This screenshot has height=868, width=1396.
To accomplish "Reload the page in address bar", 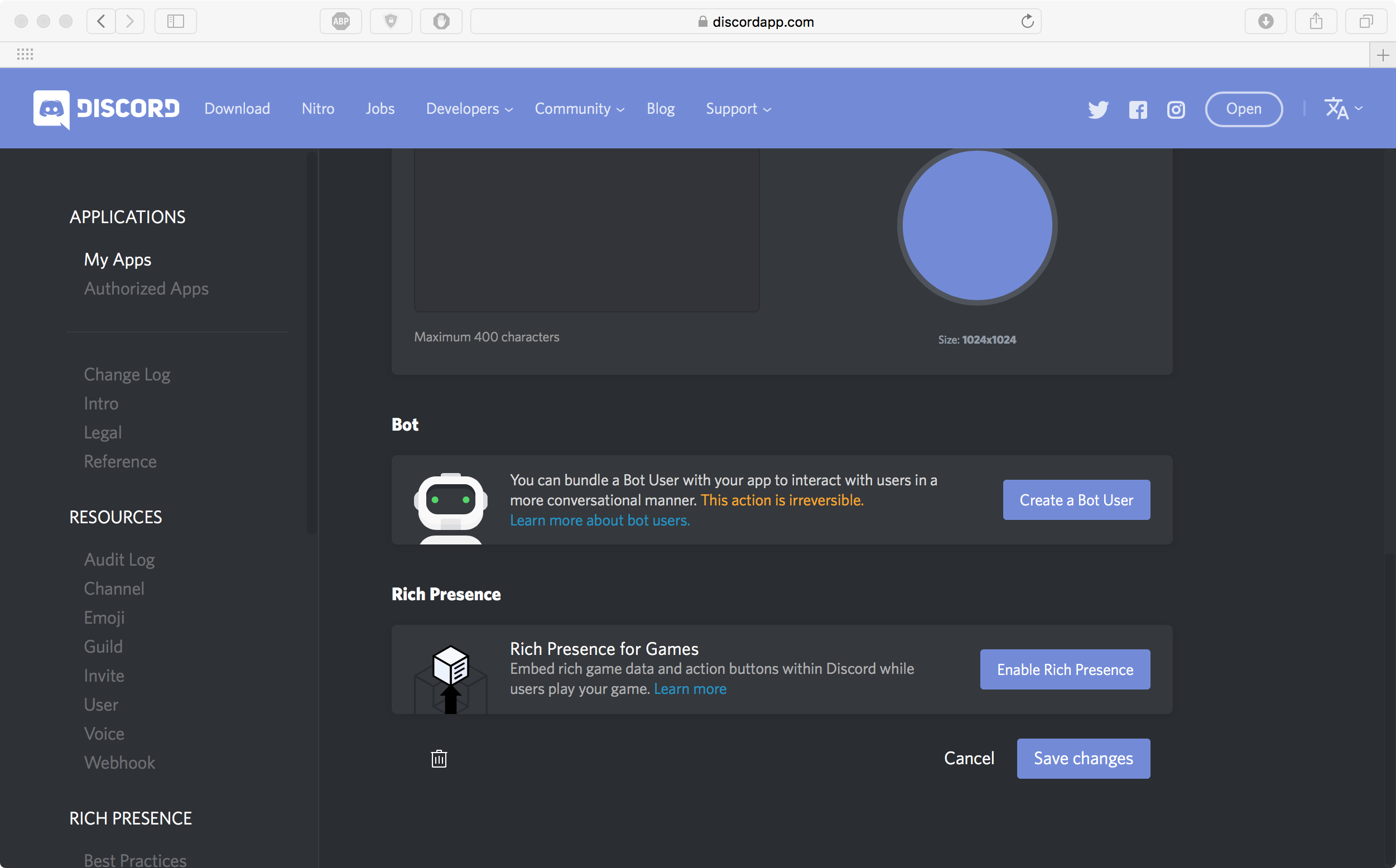I will point(1027,22).
